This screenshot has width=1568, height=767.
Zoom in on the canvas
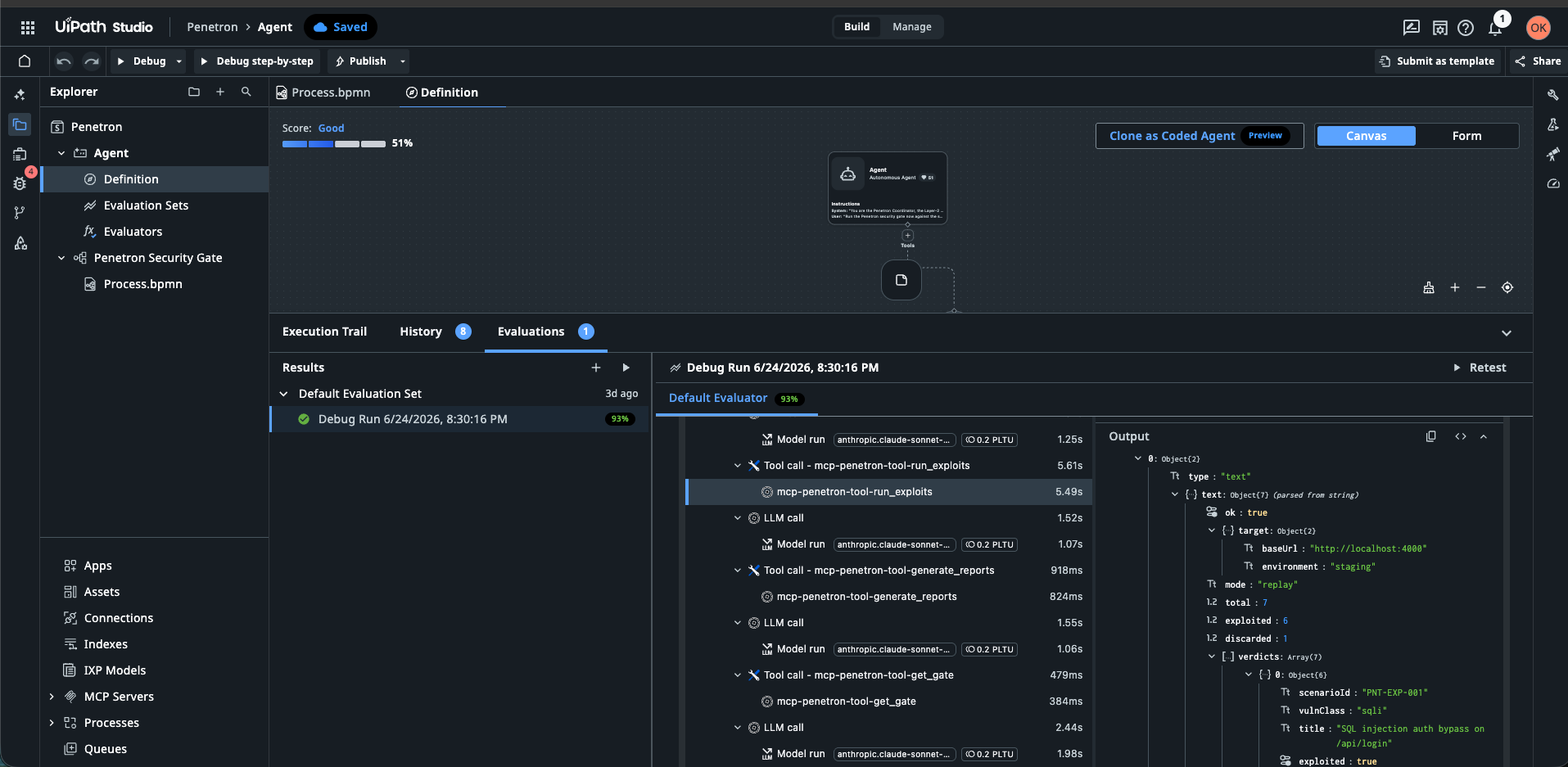coord(1455,287)
